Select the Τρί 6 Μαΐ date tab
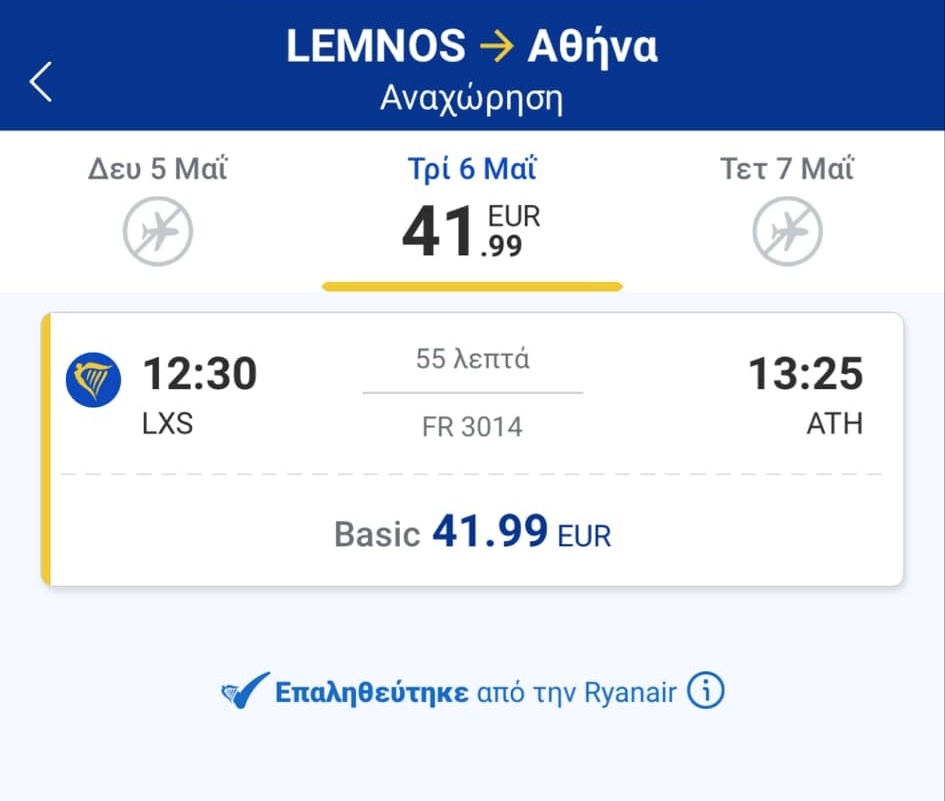The width and height of the screenshot is (945, 801). (x=472, y=169)
